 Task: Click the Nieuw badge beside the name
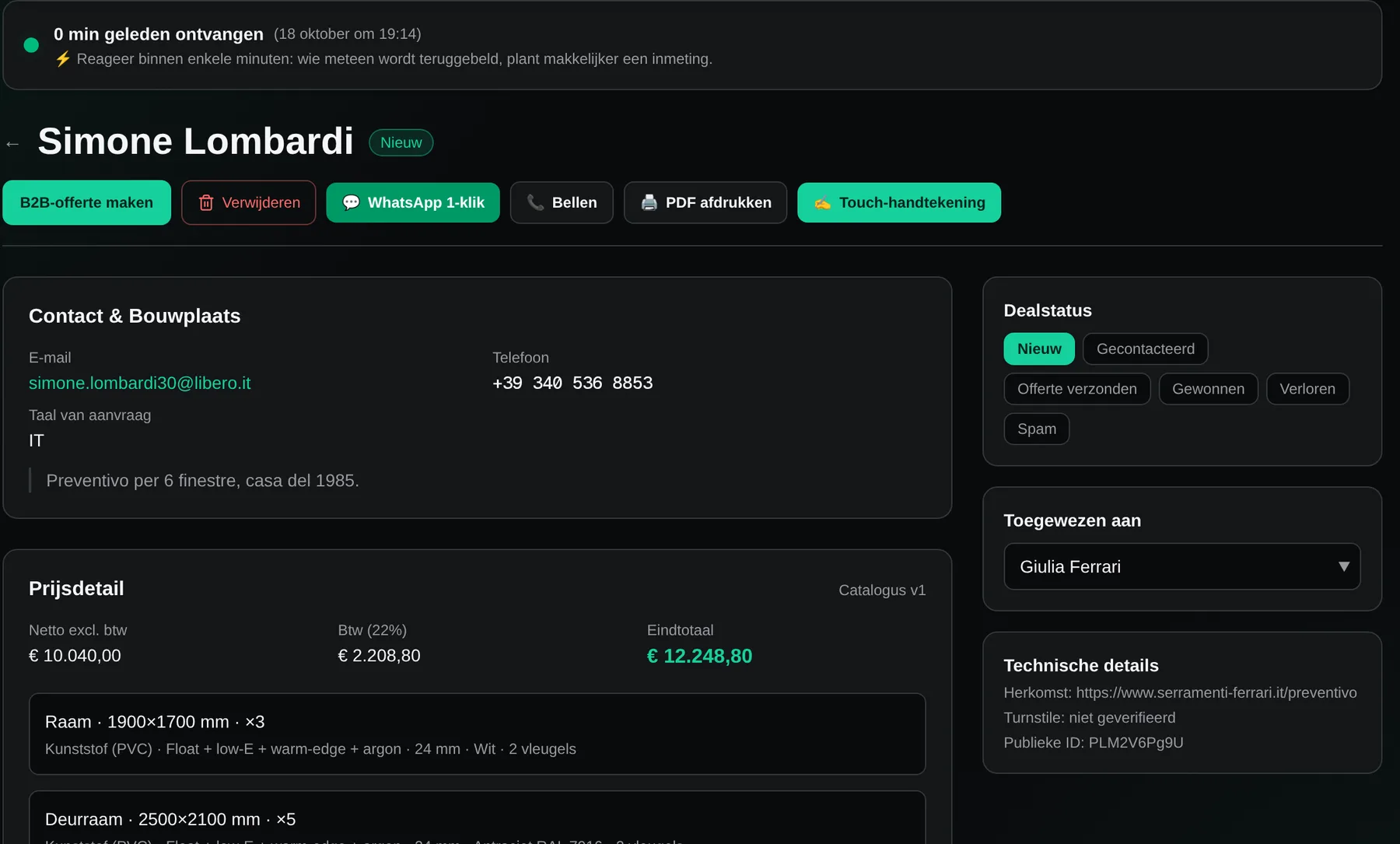pos(401,143)
